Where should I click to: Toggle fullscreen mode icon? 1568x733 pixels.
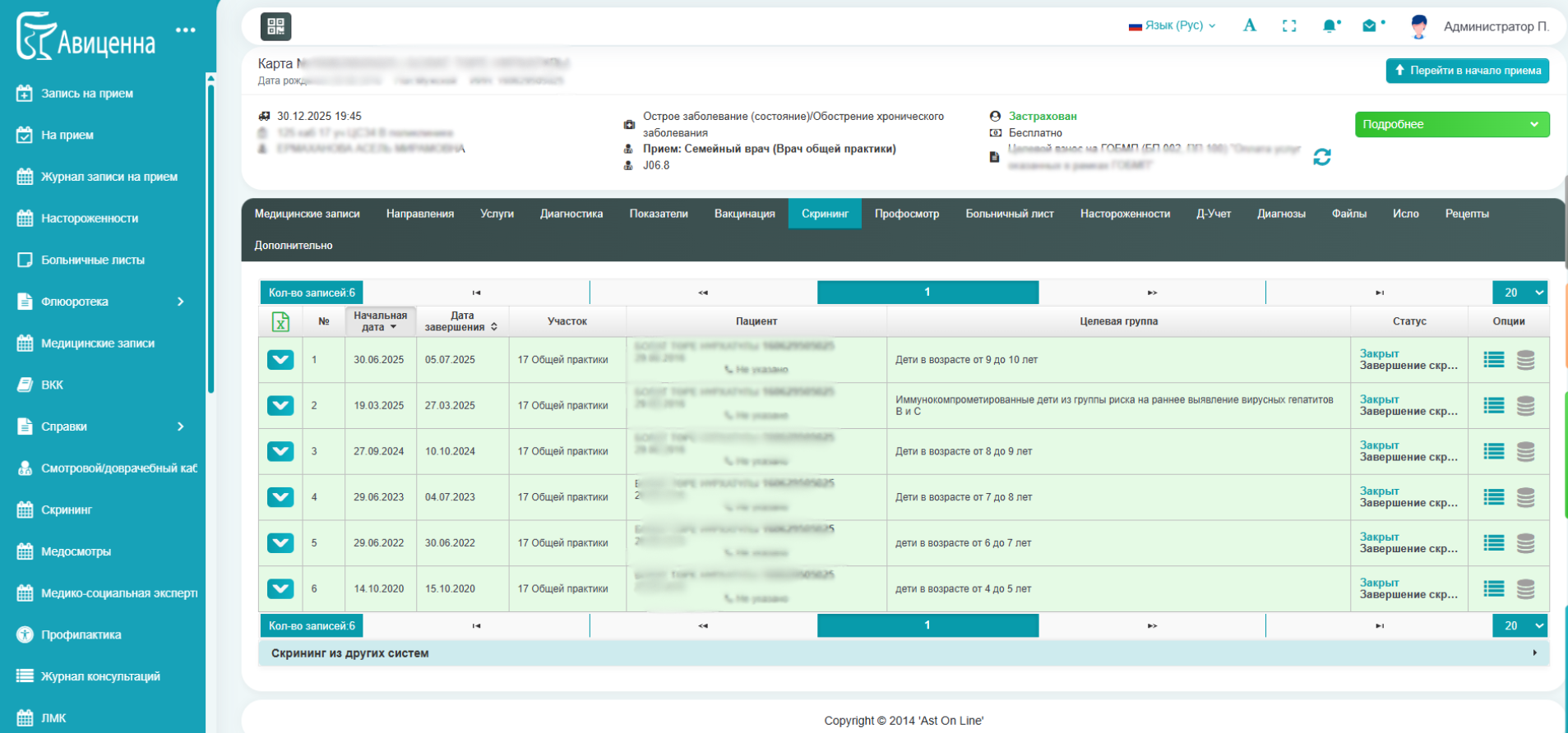coord(1289,26)
